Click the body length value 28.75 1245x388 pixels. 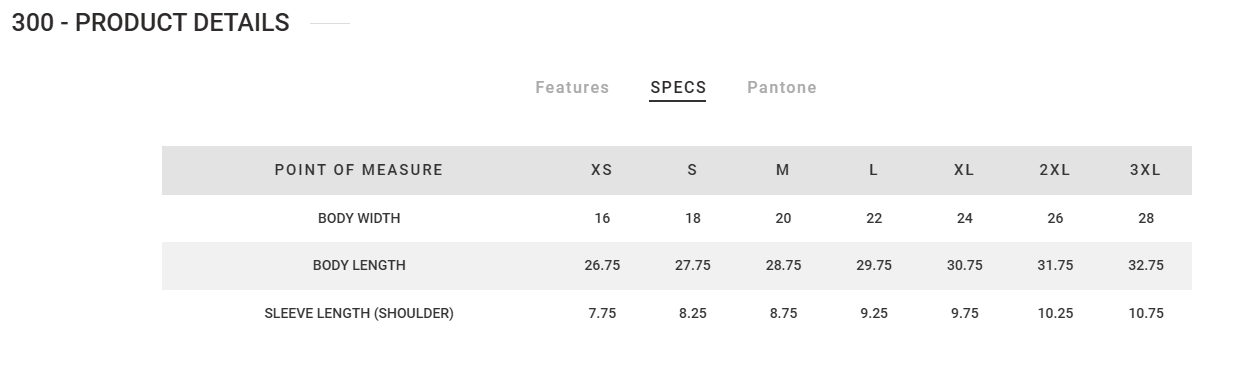pos(783,265)
